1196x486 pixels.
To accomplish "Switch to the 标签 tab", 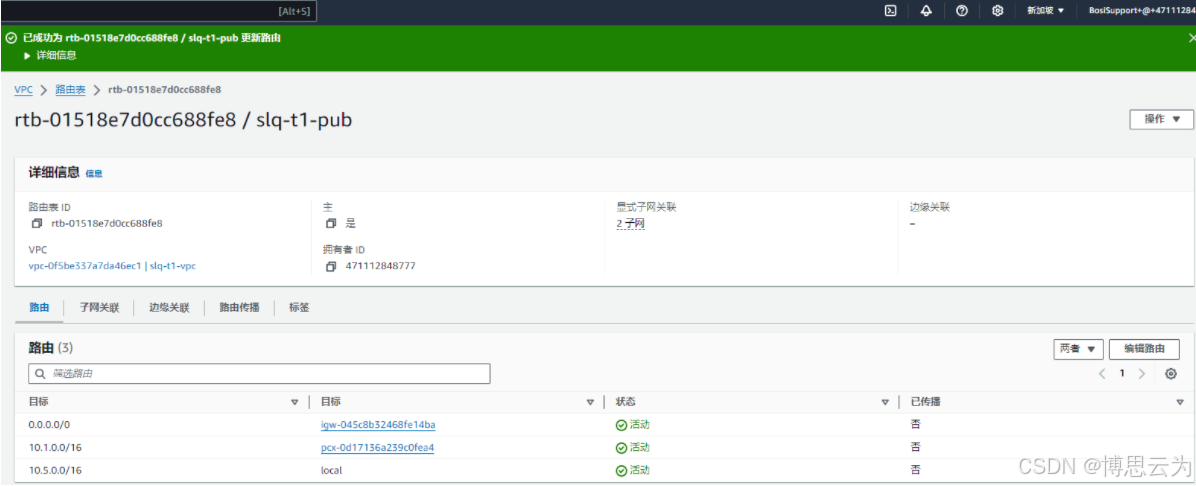I will 299,307.
